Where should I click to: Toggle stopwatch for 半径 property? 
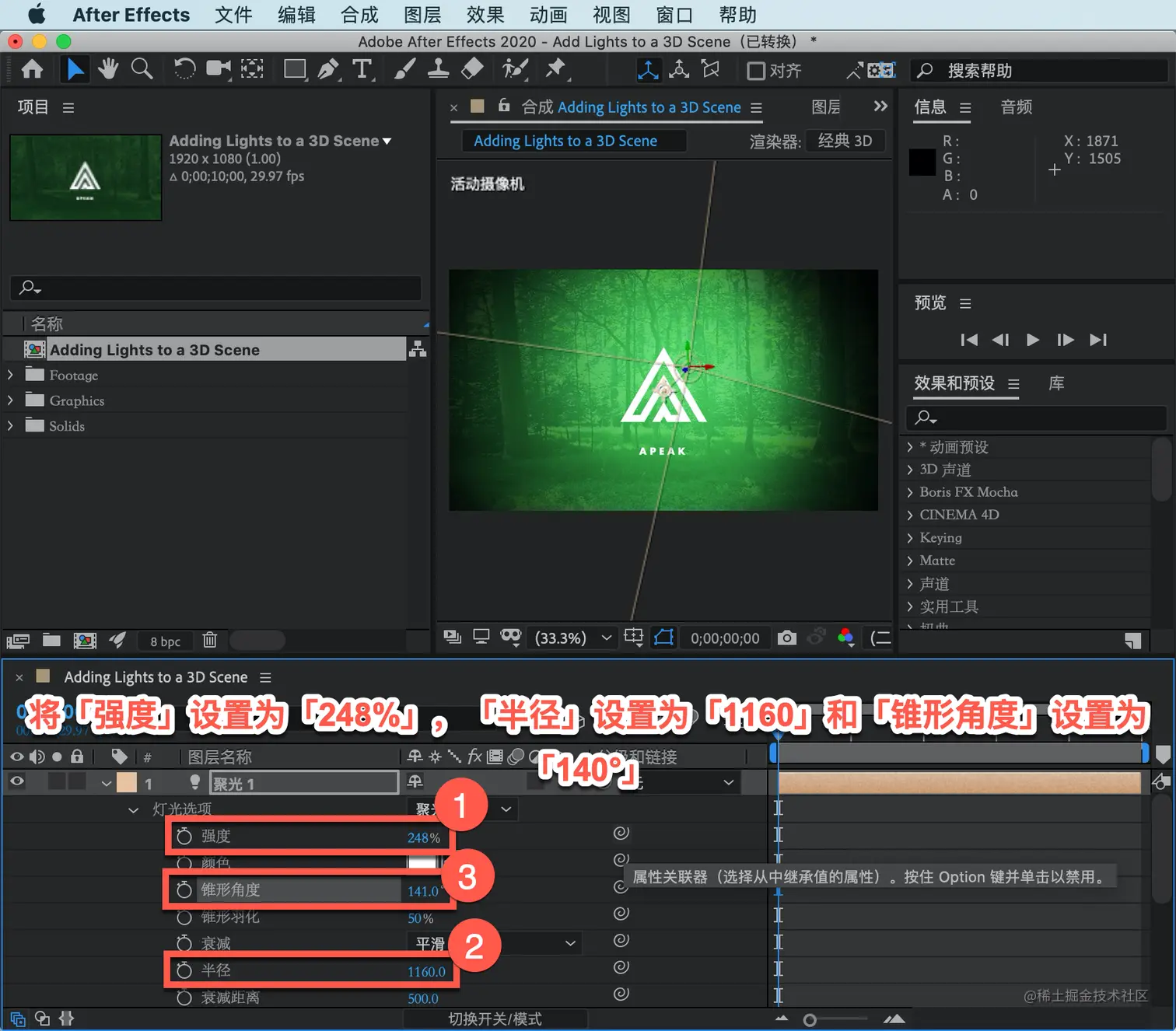(184, 970)
